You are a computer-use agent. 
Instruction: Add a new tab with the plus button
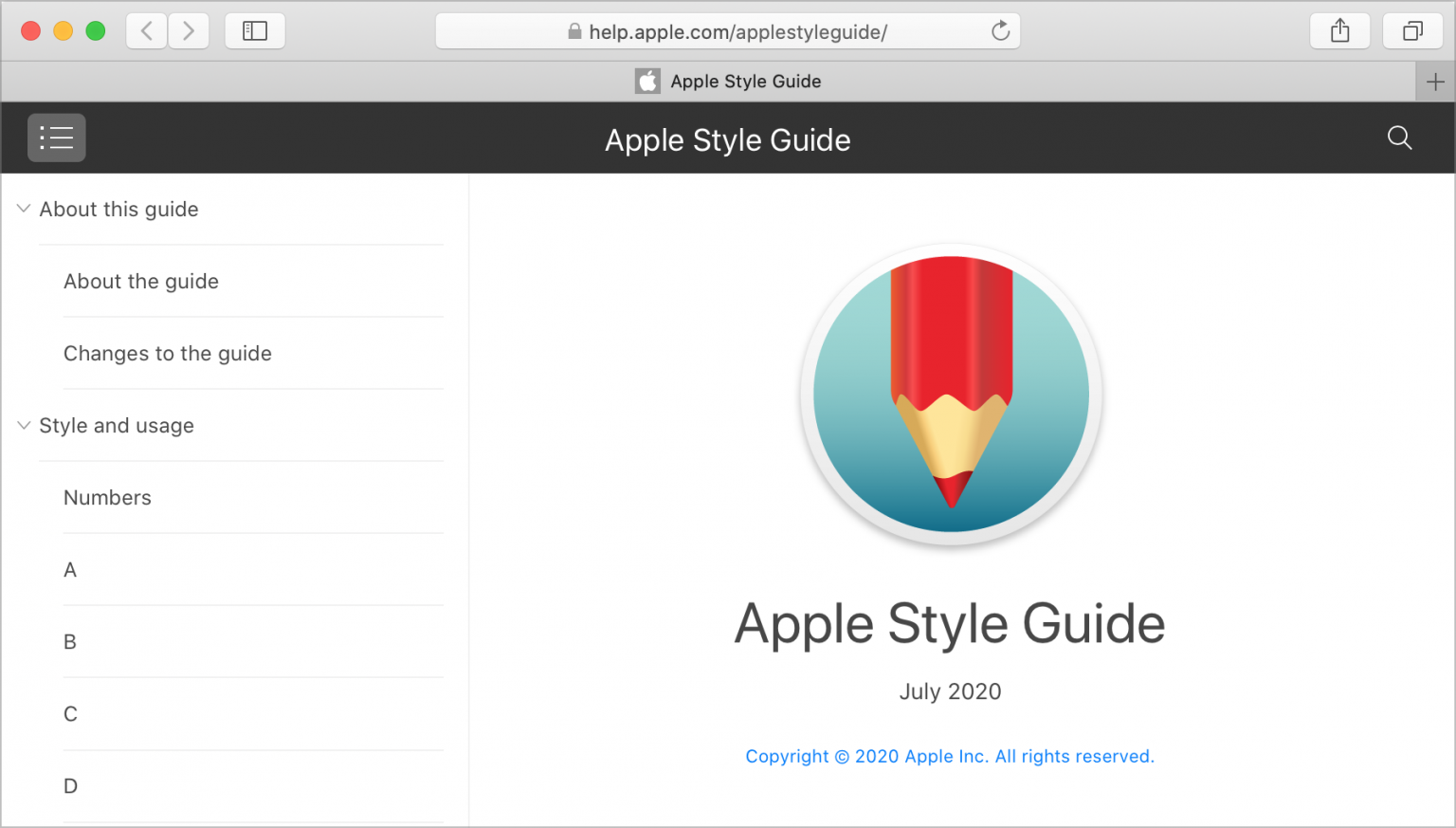[x=1435, y=82]
